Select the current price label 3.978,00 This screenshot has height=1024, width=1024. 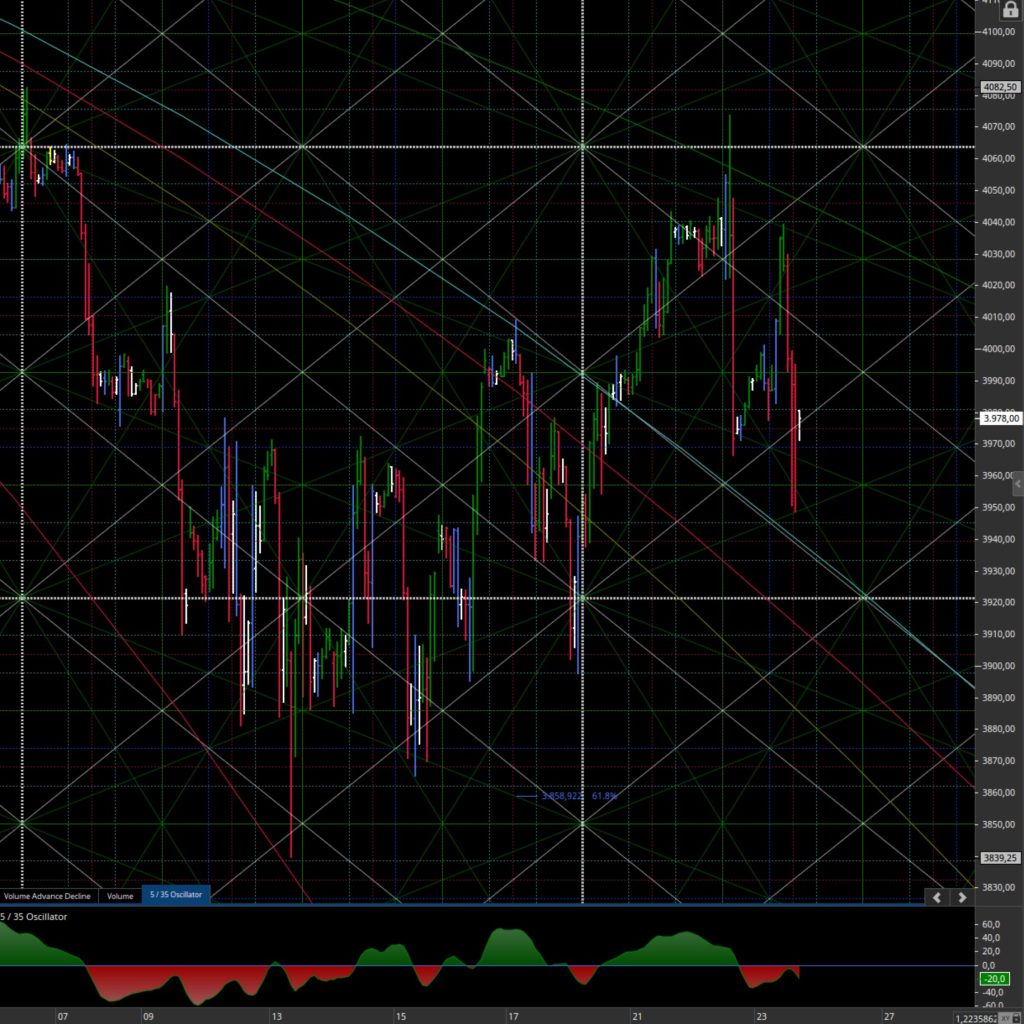point(1001,418)
